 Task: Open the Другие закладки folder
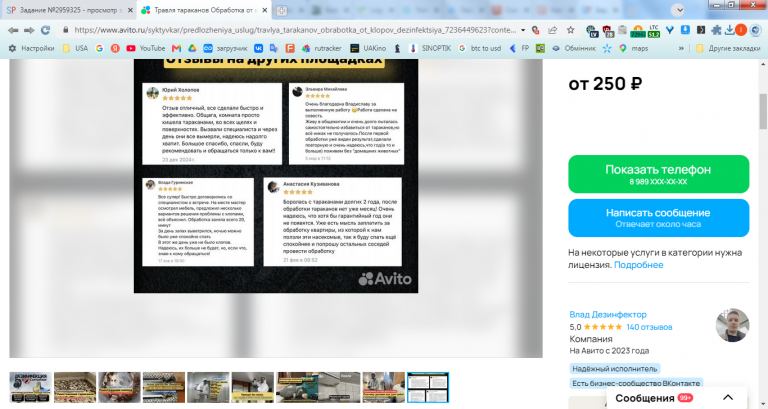click(x=728, y=48)
